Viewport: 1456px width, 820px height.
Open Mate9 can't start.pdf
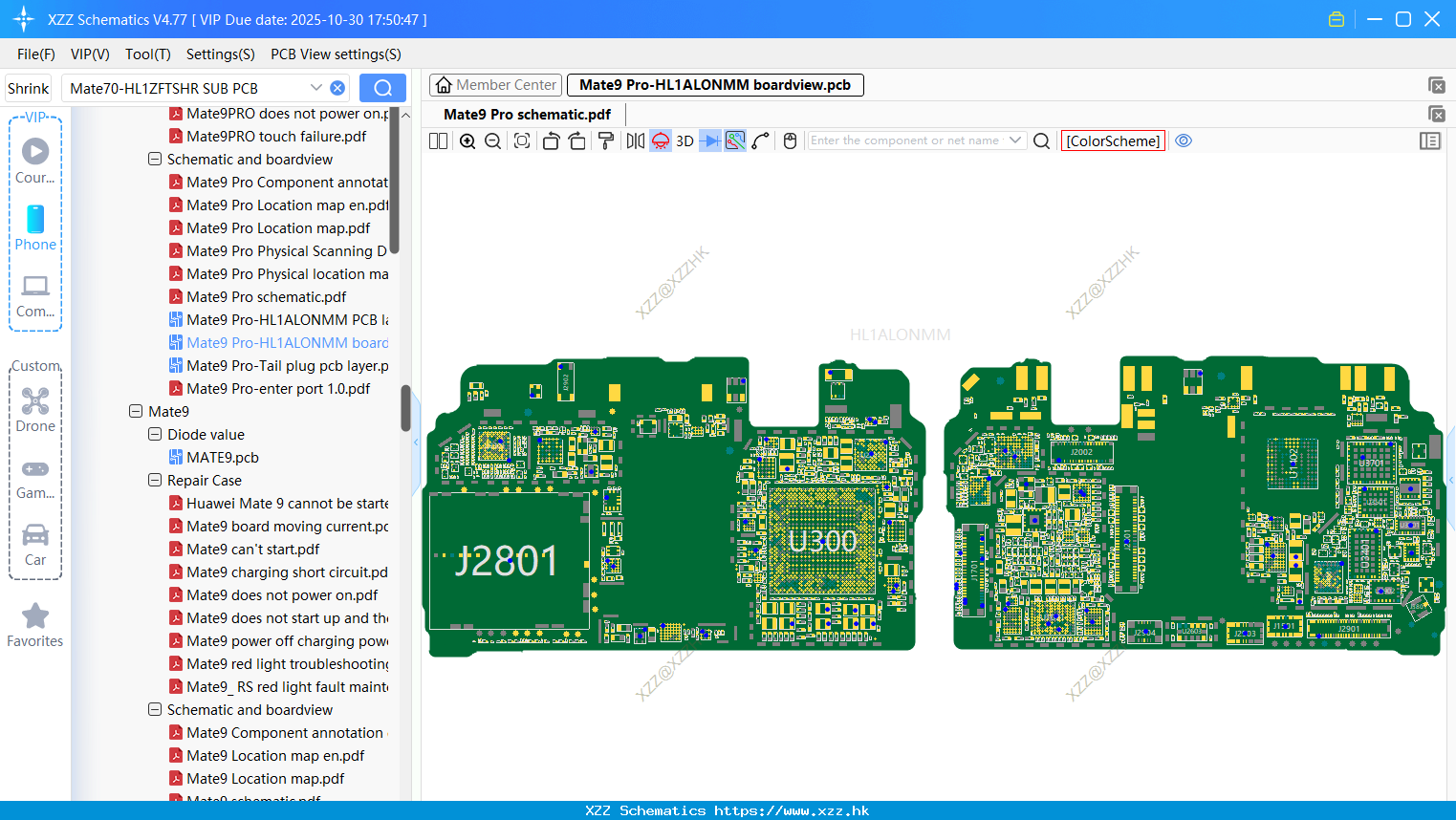coord(253,550)
